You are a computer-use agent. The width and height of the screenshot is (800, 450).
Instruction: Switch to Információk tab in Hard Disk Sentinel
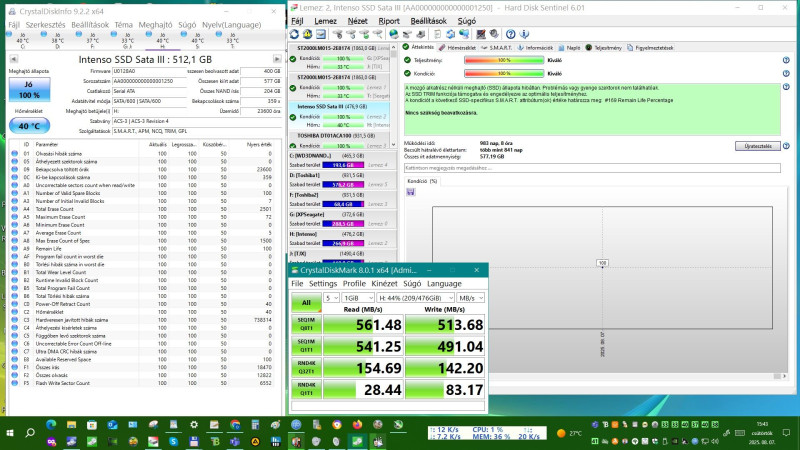pyautogui.click(x=535, y=47)
